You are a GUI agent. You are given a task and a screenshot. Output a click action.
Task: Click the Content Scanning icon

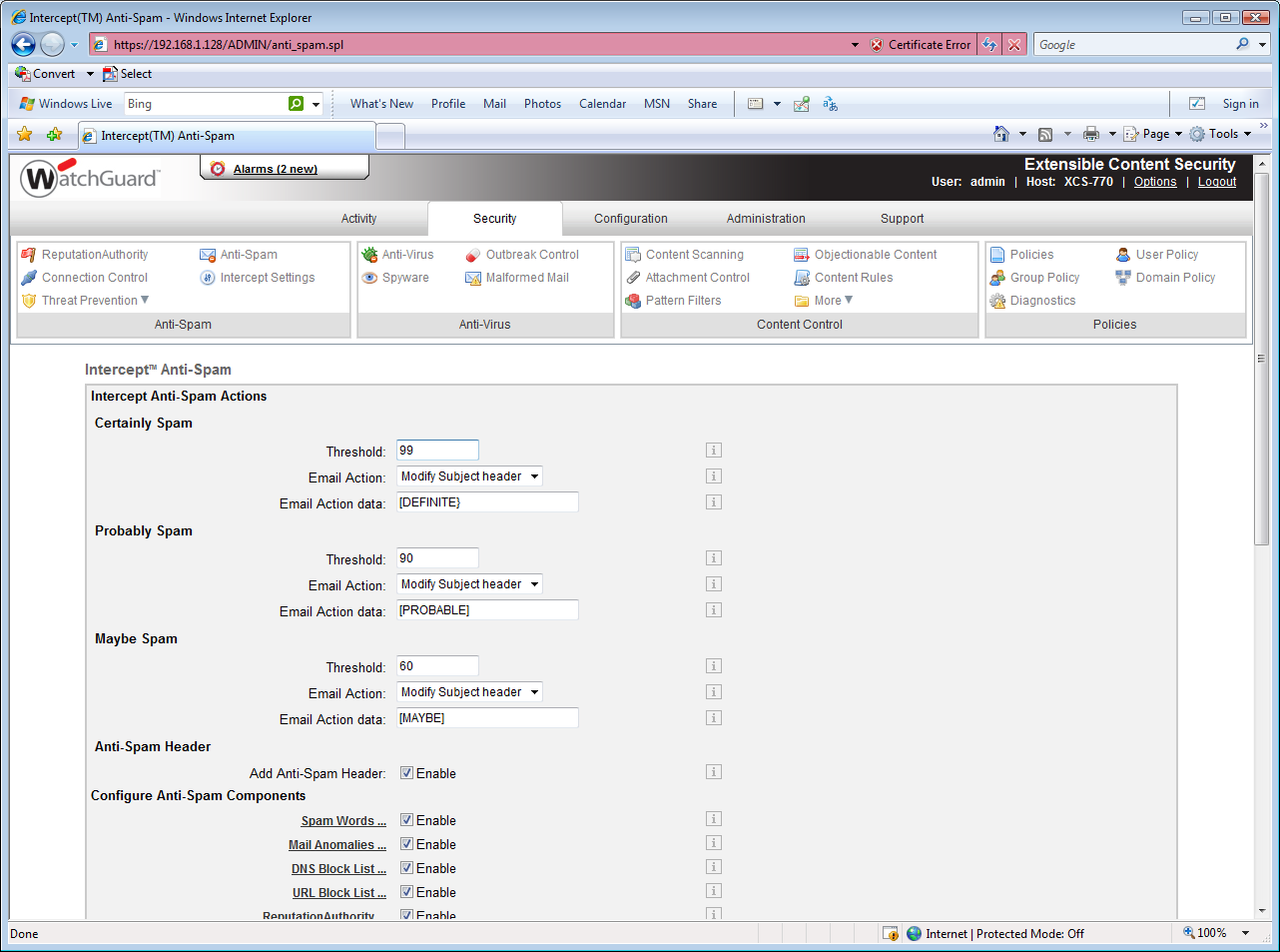click(x=633, y=255)
